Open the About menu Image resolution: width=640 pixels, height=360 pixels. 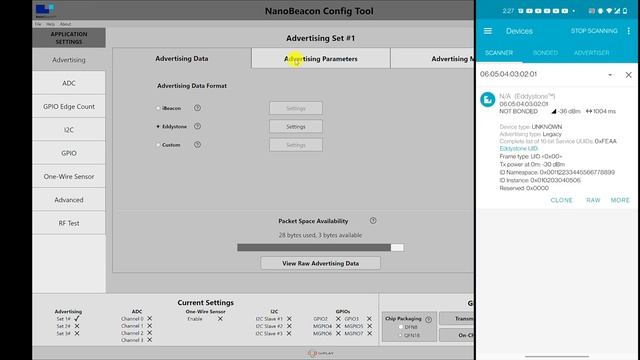pyautogui.click(x=65, y=24)
